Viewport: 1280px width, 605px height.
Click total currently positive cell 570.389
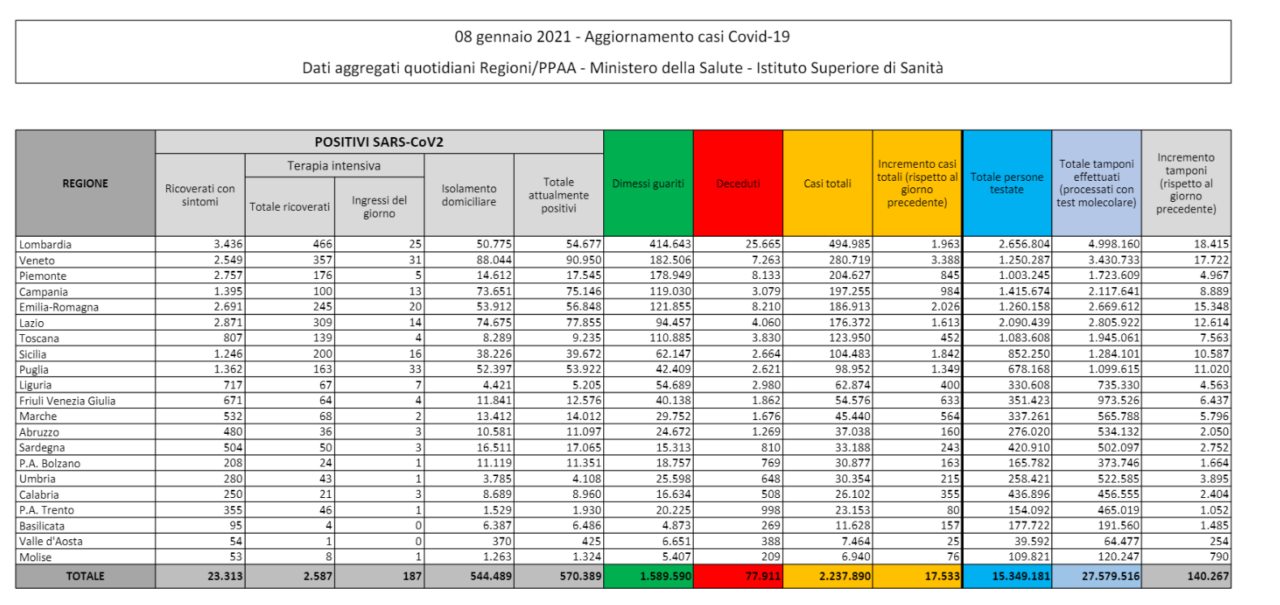[558, 576]
